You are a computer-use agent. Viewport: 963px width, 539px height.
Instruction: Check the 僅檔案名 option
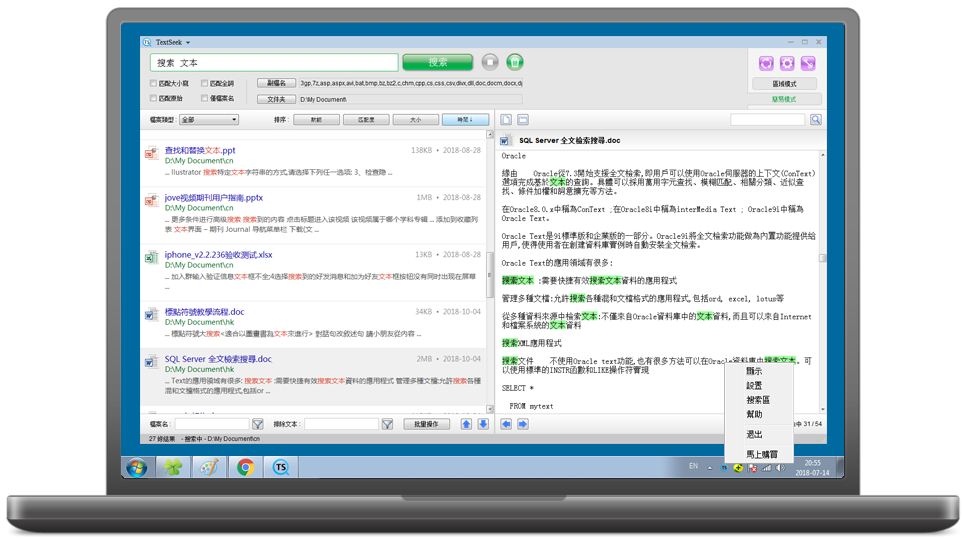[204, 99]
